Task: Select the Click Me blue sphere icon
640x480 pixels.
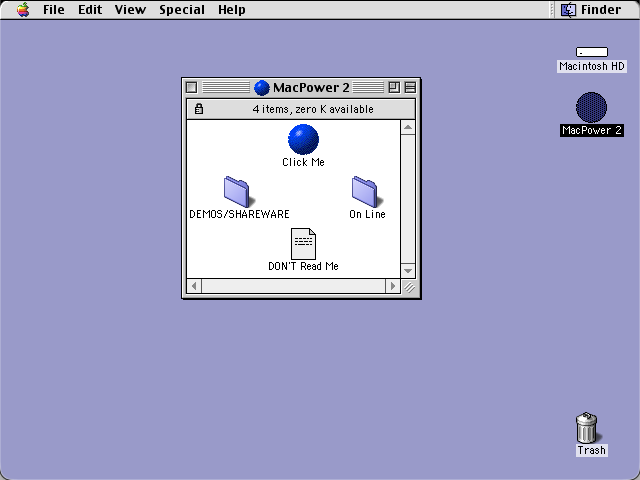Action: pyautogui.click(x=303, y=140)
